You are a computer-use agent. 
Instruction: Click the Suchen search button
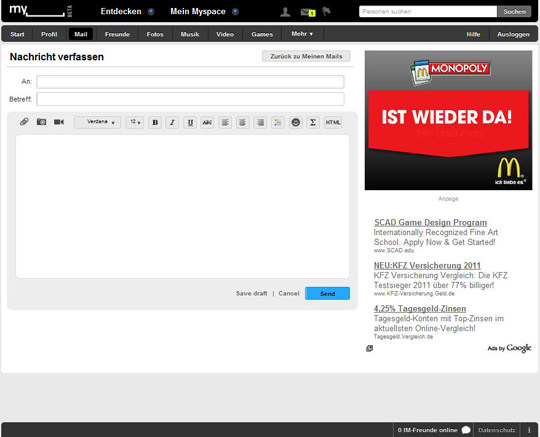515,11
